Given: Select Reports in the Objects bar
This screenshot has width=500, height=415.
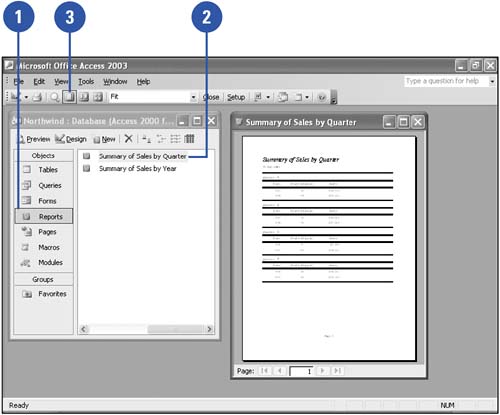Looking at the screenshot, I should pos(44,216).
